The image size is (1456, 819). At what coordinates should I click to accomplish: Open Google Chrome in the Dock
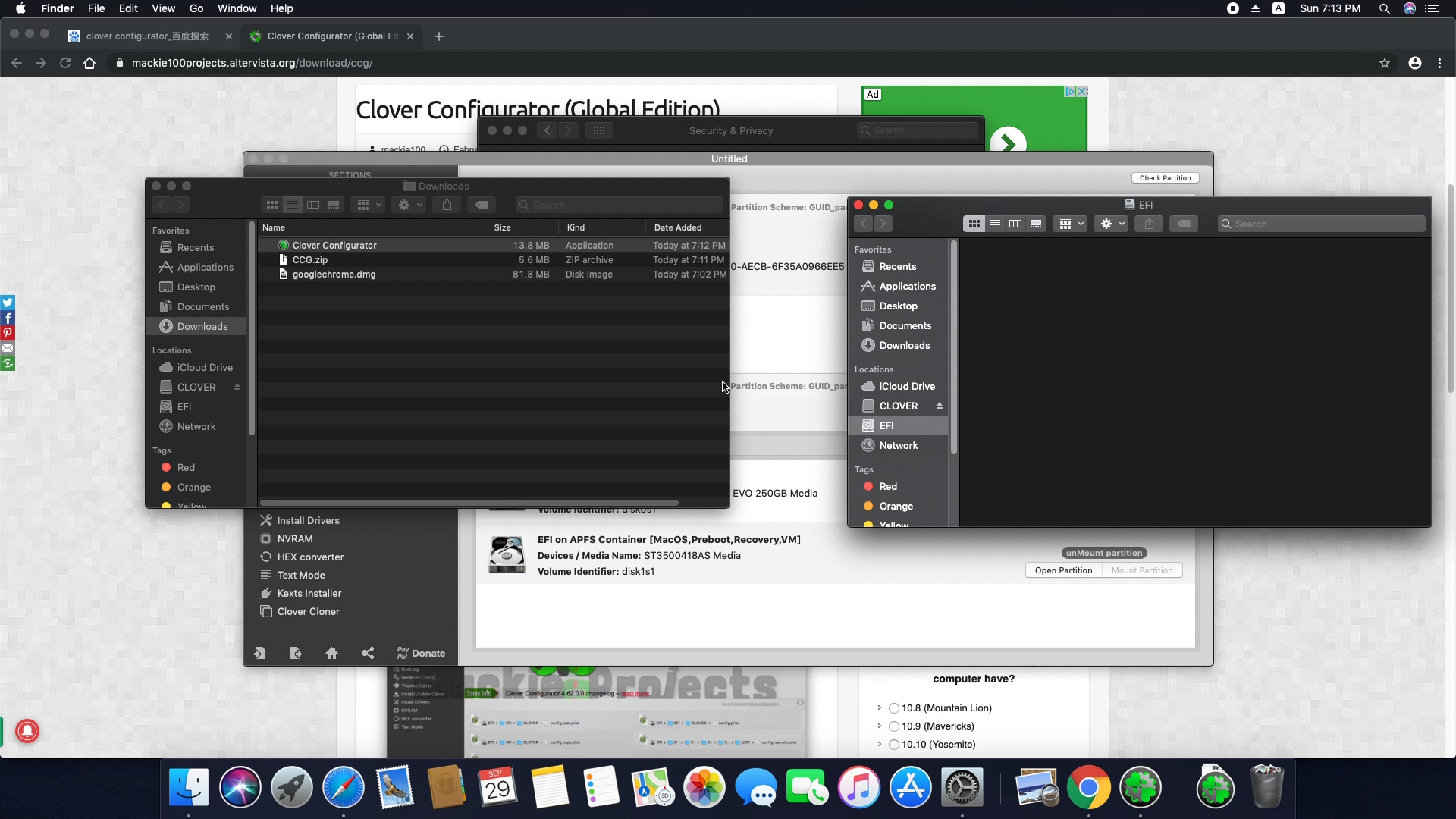[x=1088, y=788]
